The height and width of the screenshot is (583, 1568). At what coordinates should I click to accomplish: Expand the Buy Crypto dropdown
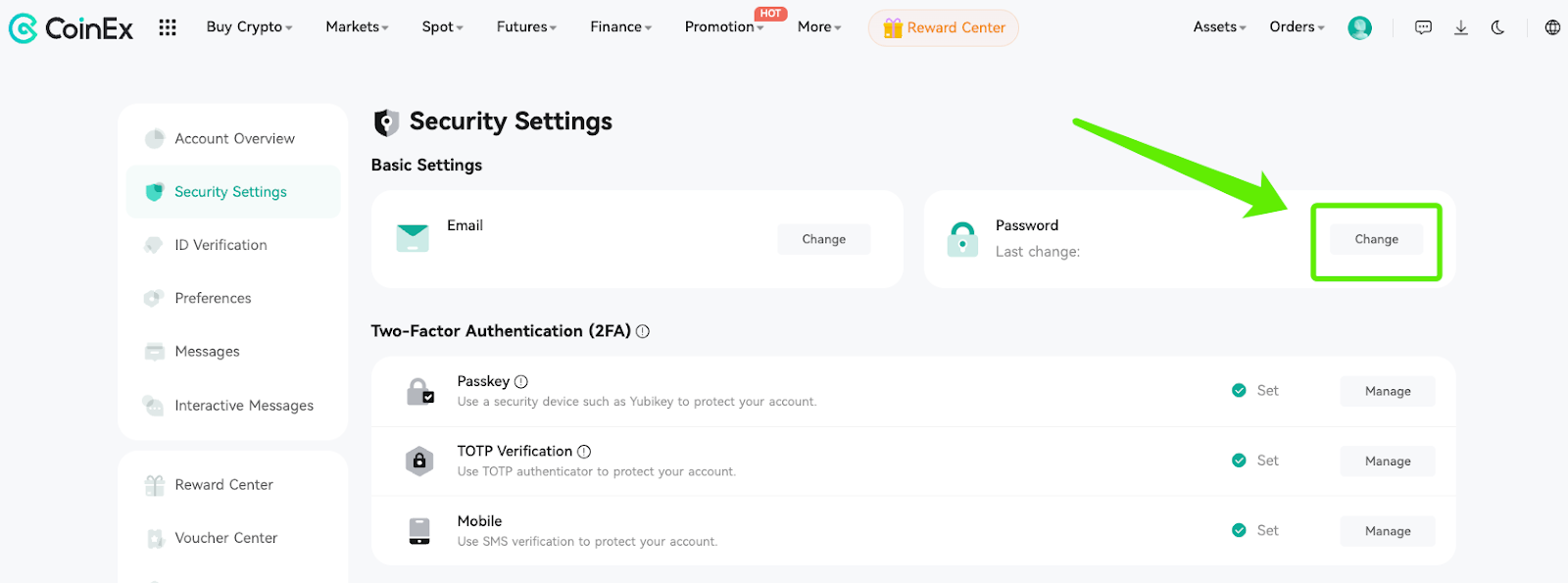point(249,27)
